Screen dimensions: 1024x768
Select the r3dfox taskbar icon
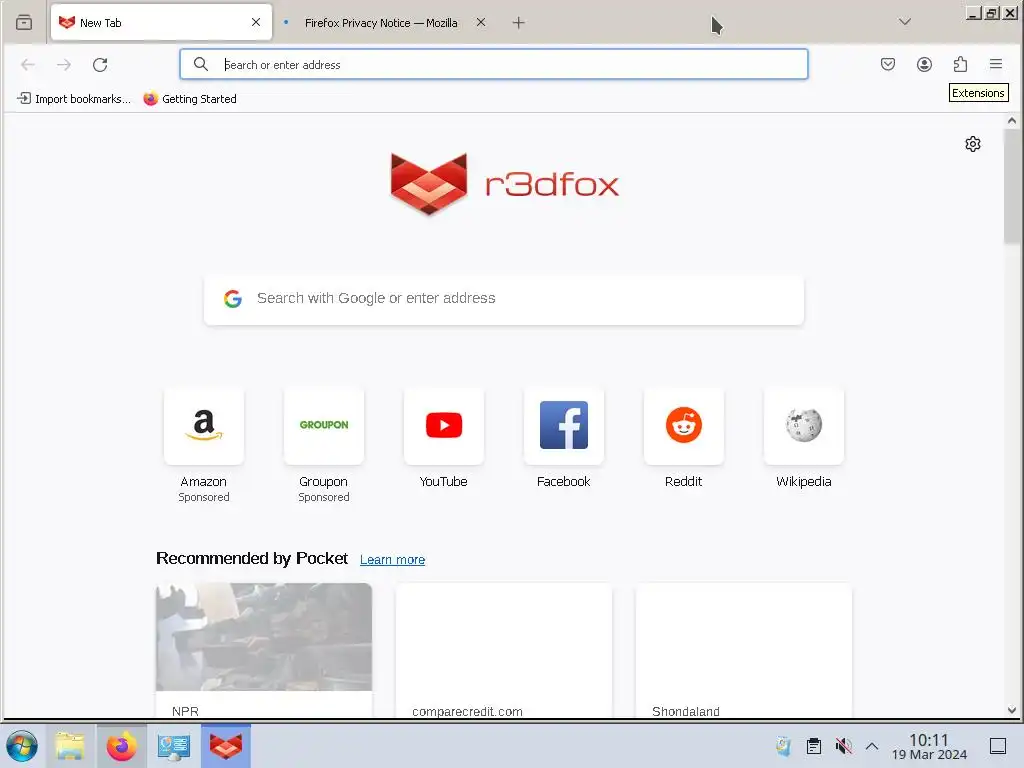pos(226,746)
